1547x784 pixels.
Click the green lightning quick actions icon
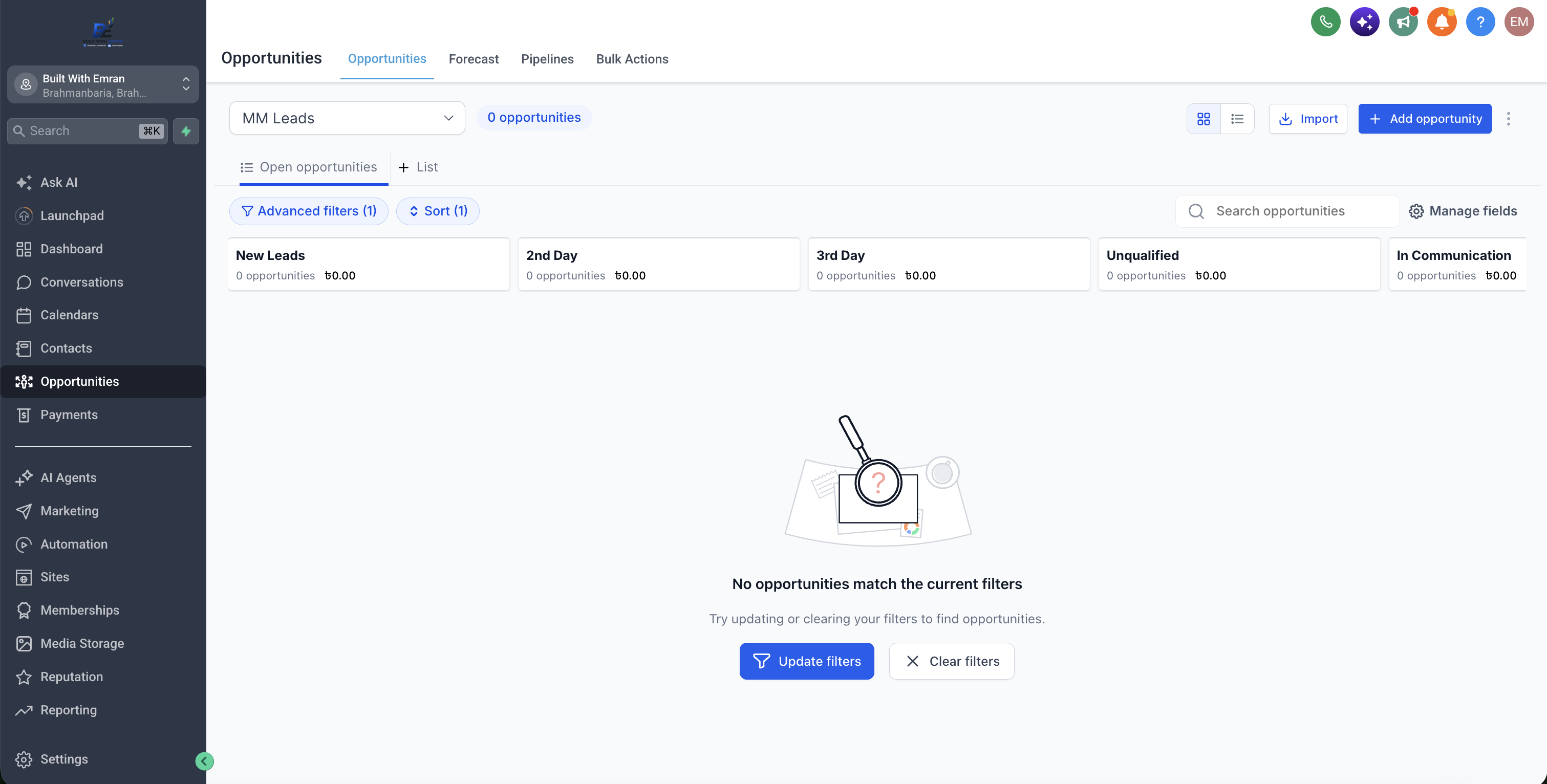coord(186,131)
